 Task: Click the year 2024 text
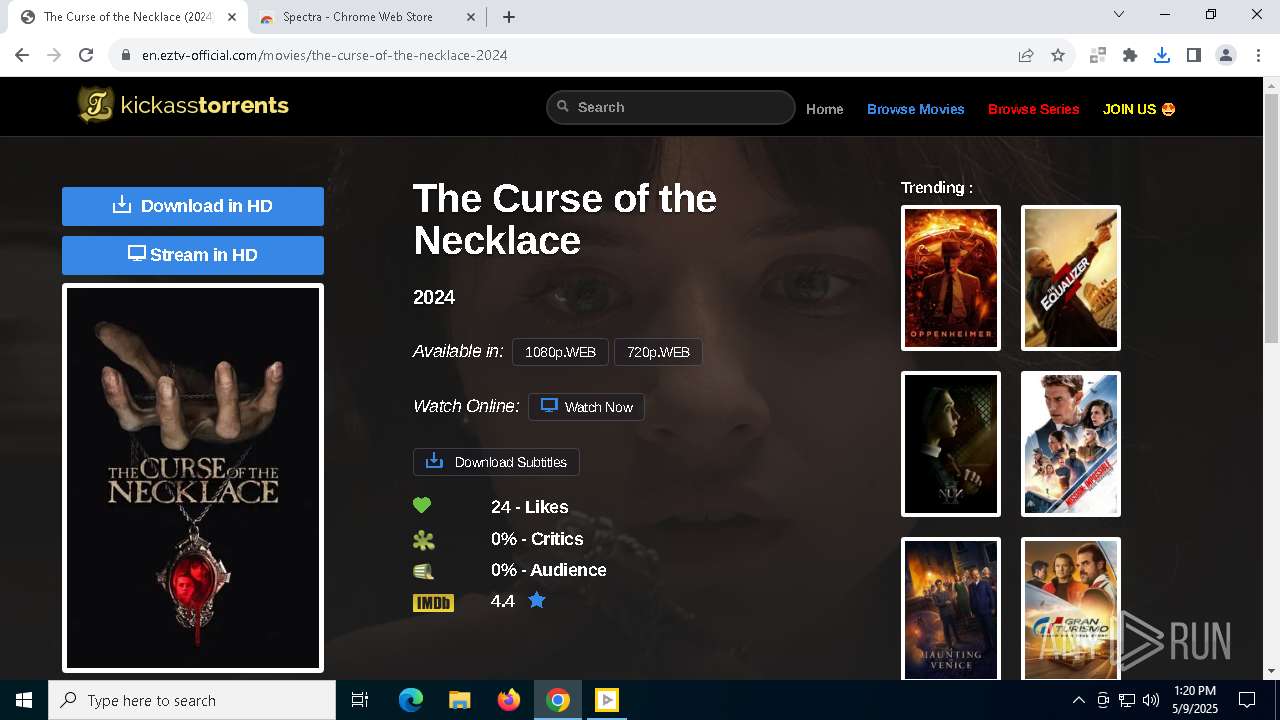tap(434, 297)
